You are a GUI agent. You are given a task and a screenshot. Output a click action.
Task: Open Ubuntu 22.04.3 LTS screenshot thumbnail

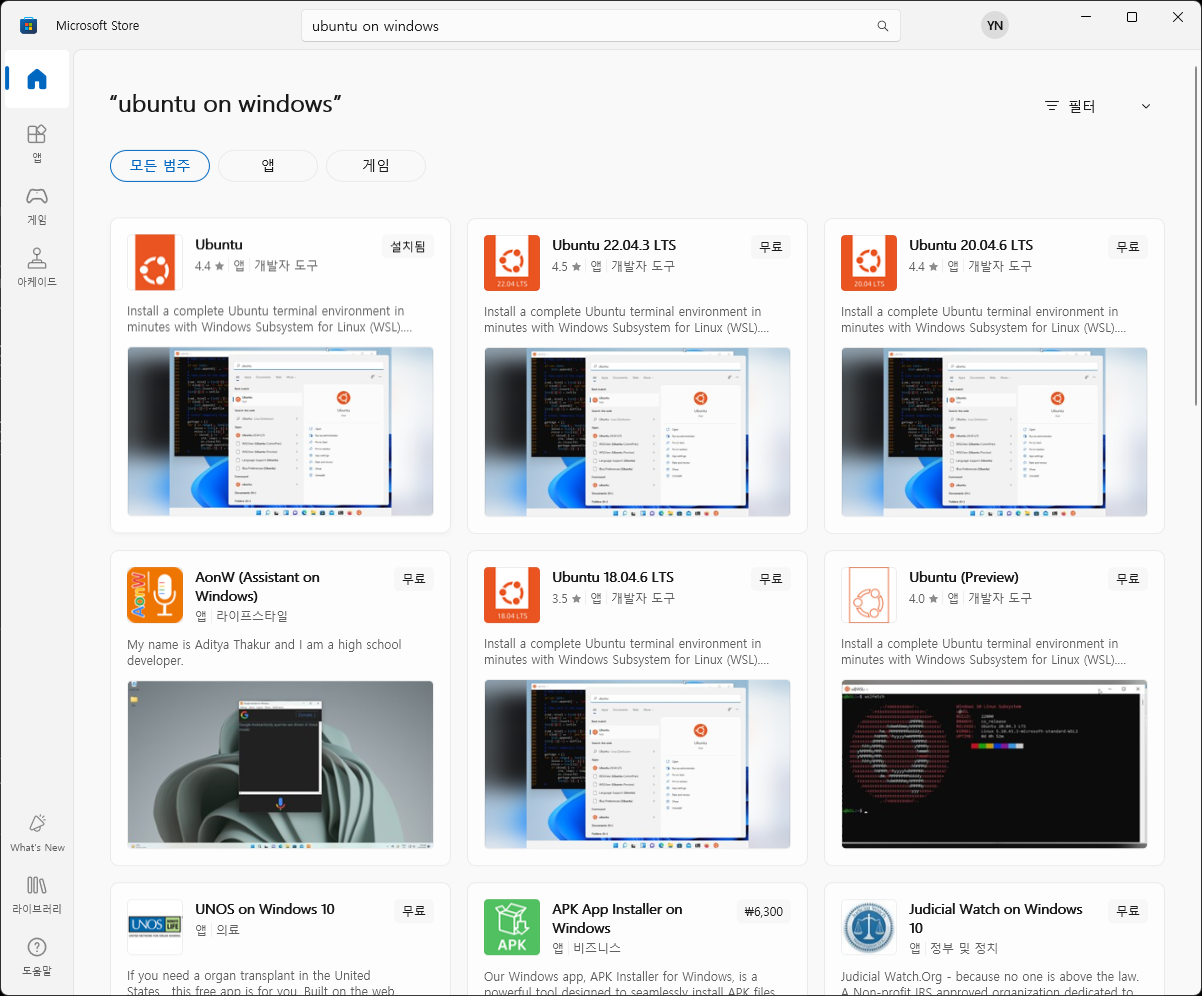point(637,432)
